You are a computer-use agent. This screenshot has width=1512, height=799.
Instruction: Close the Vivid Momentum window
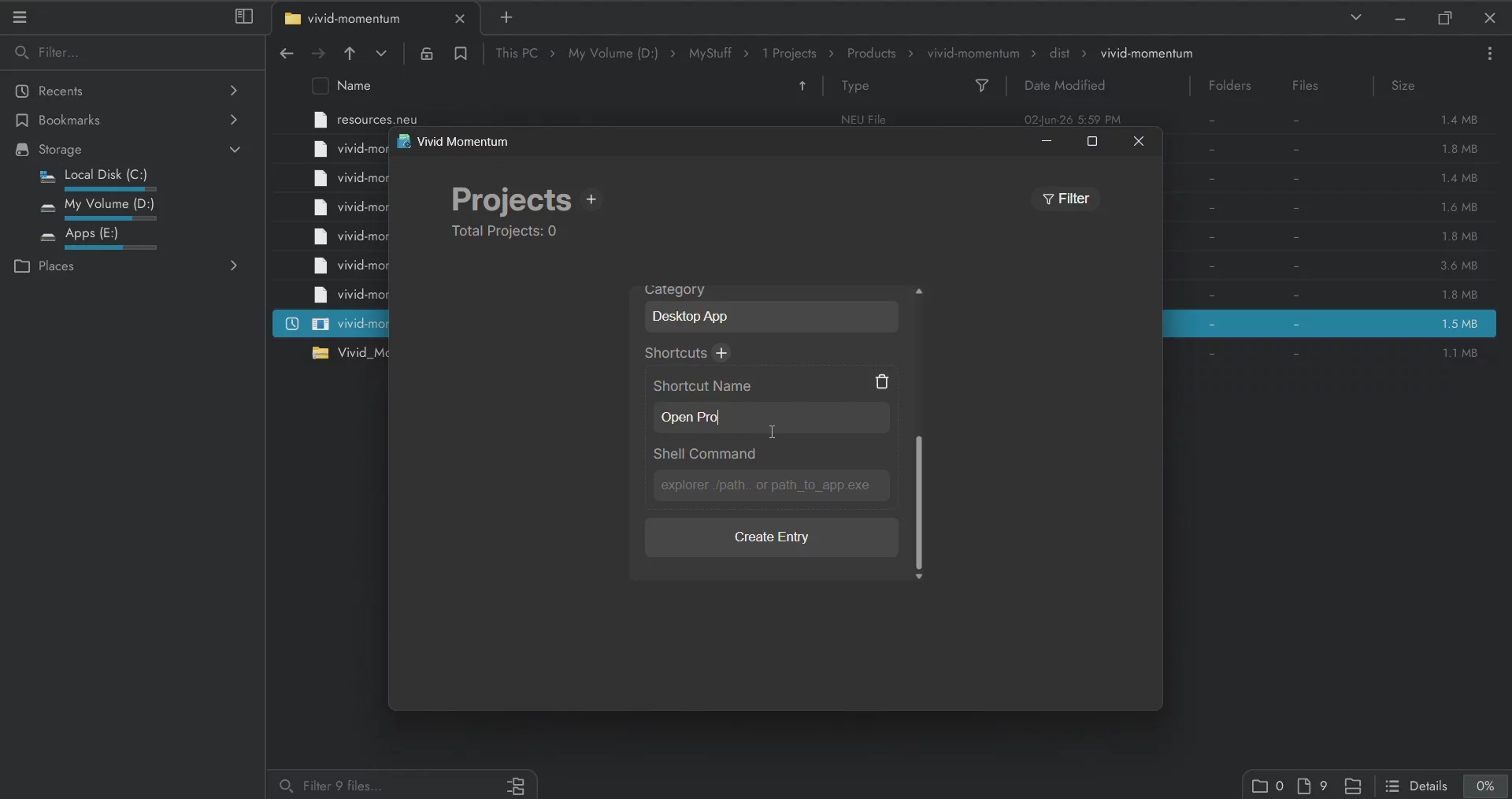pos(1140,142)
